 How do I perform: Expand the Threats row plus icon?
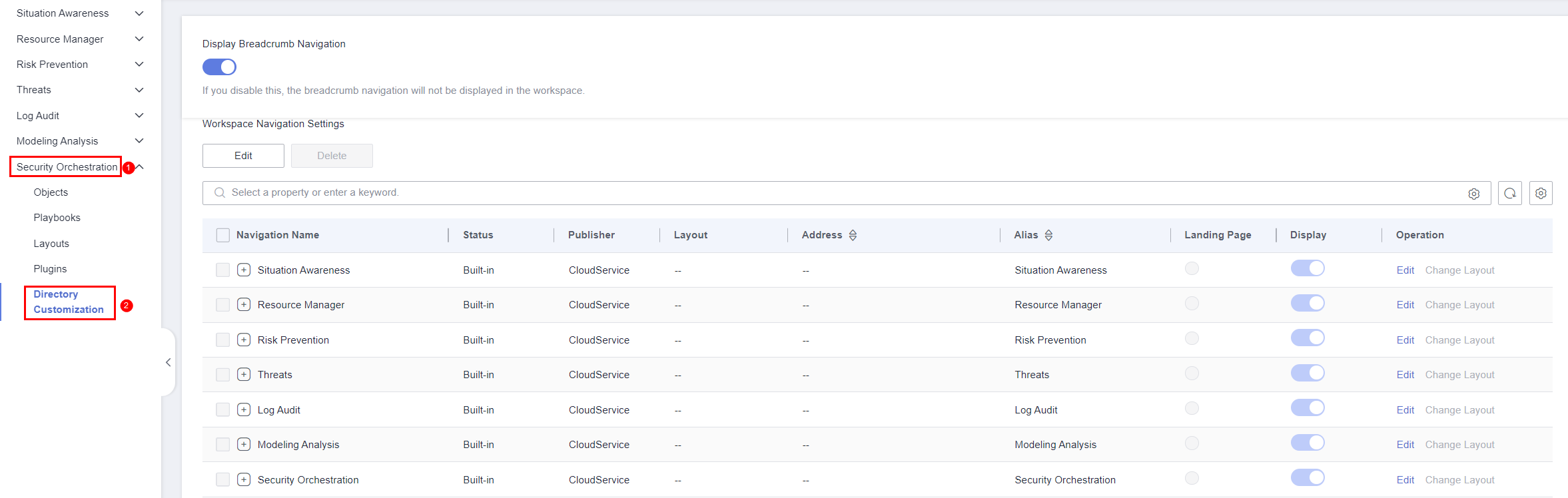coord(244,374)
